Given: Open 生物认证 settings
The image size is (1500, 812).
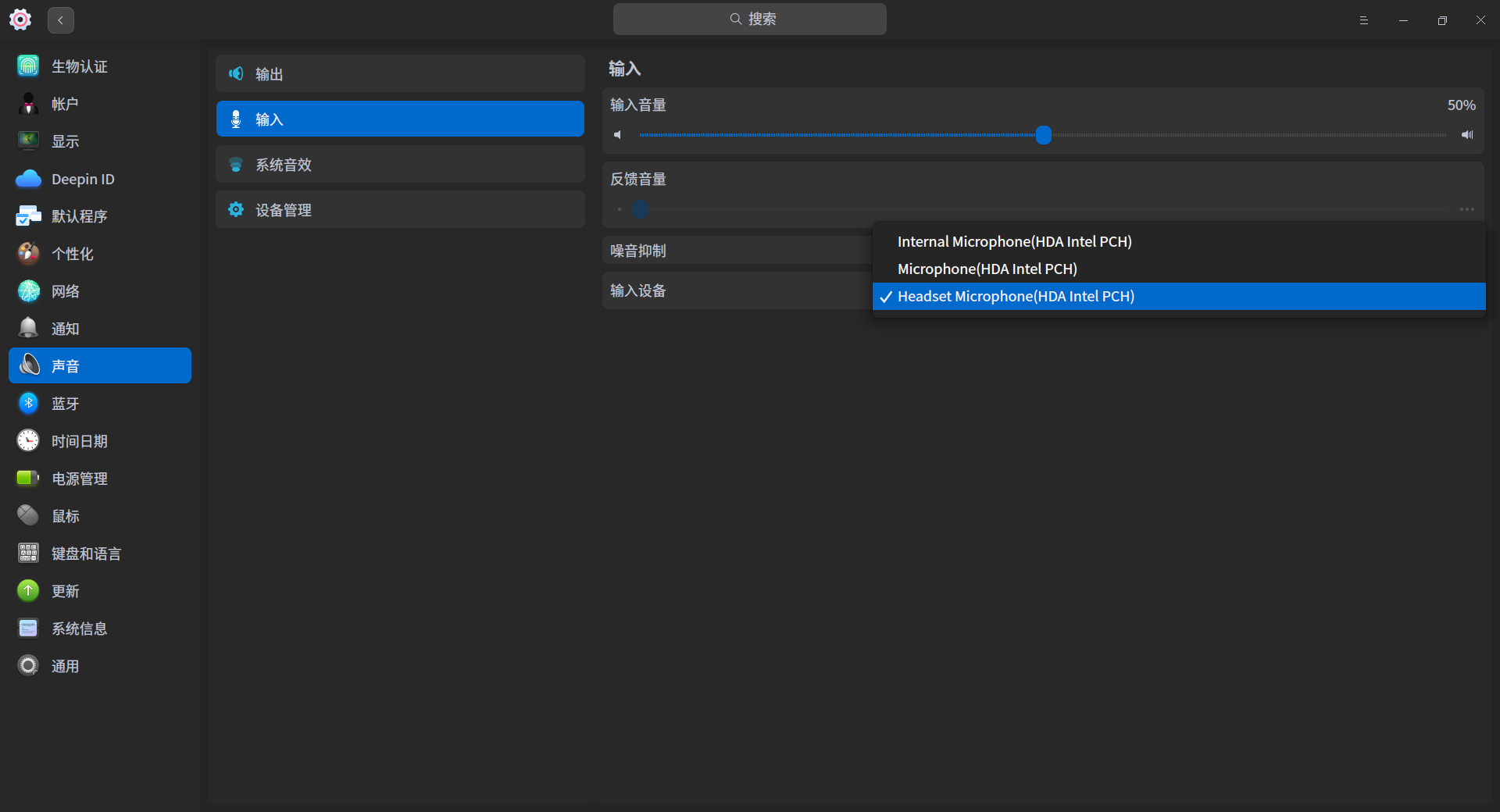Looking at the screenshot, I should 100,66.
